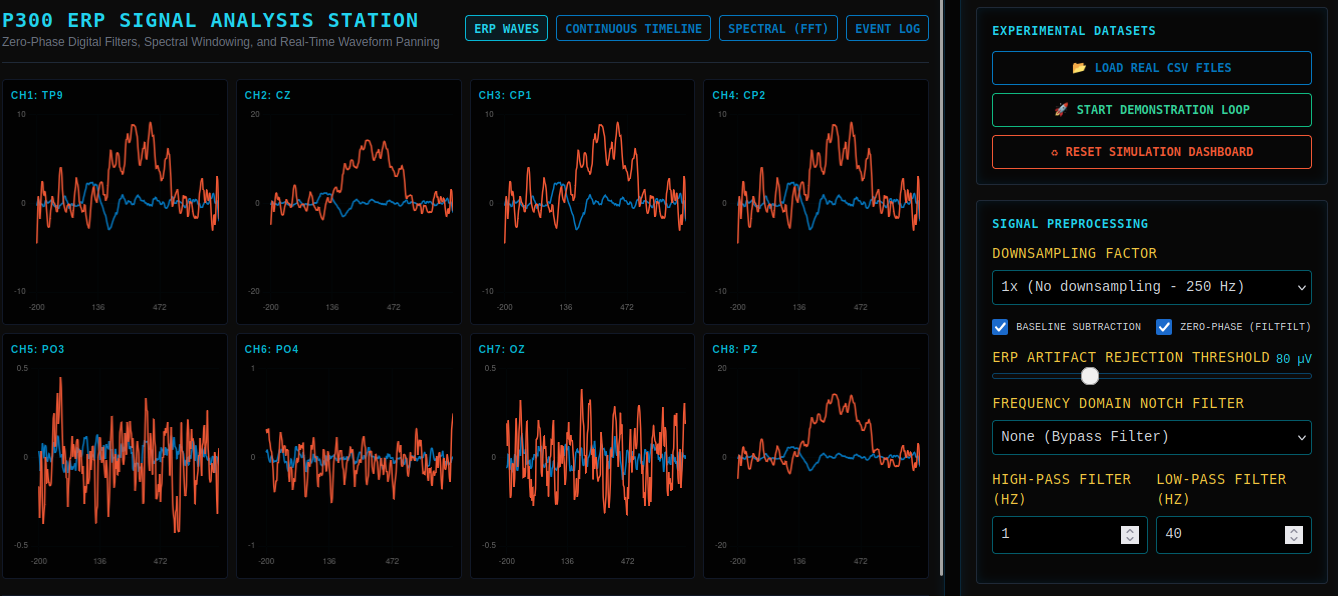Open the SPECTRAL (FFT) tab
Image resolution: width=1338 pixels, height=596 pixels.
coord(779,29)
